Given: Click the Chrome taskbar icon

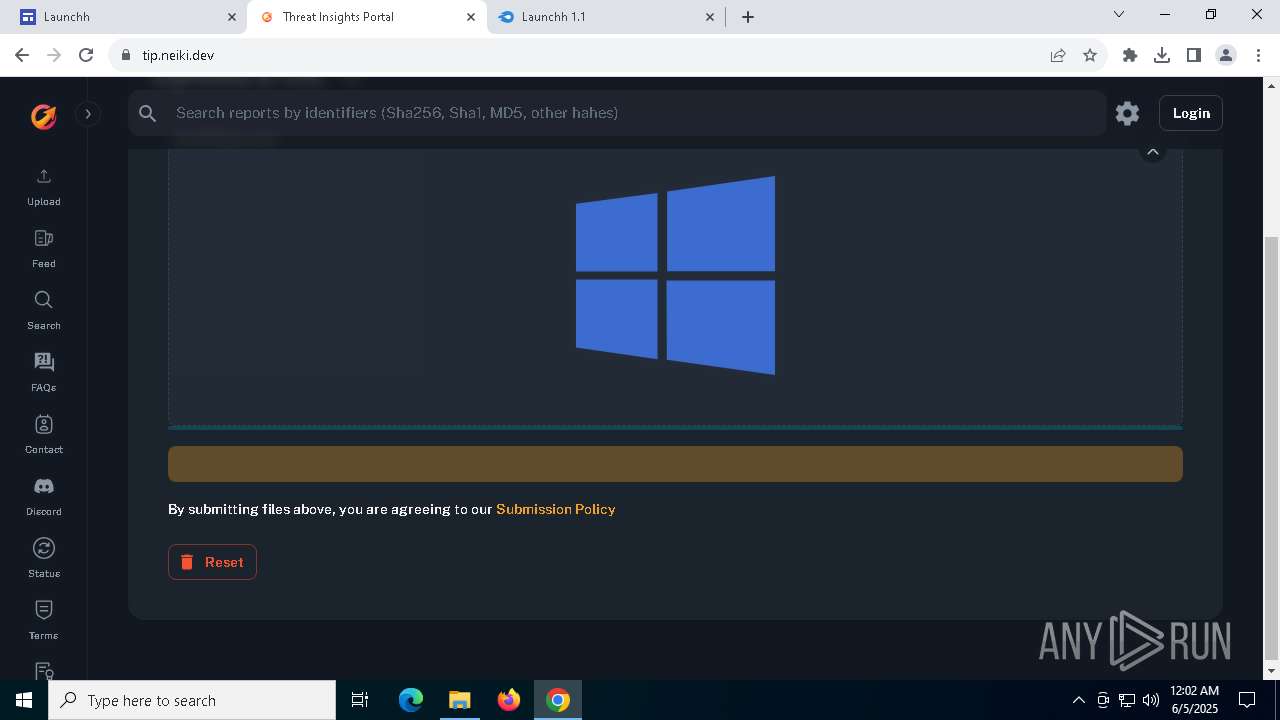Looking at the screenshot, I should click(x=558, y=700).
